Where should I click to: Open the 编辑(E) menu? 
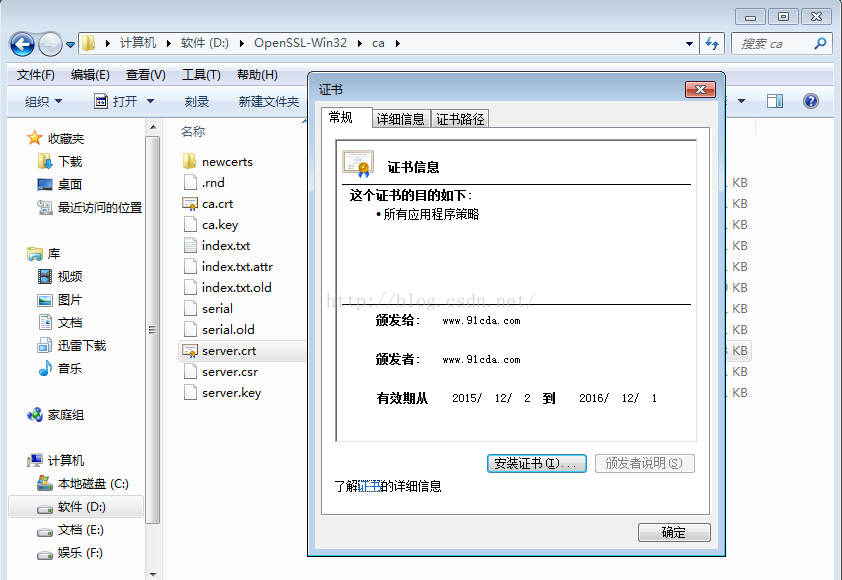pos(90,75)
